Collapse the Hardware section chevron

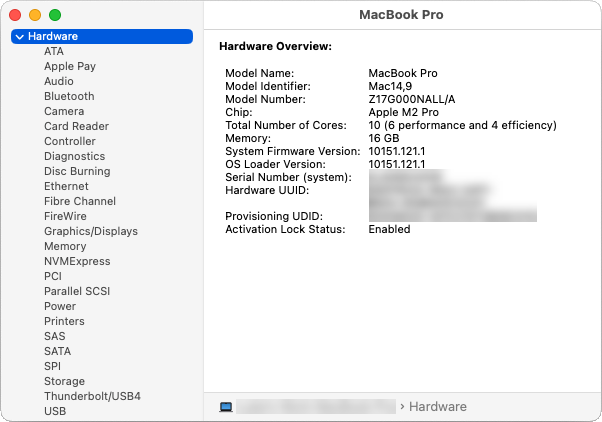click(20, 37)
